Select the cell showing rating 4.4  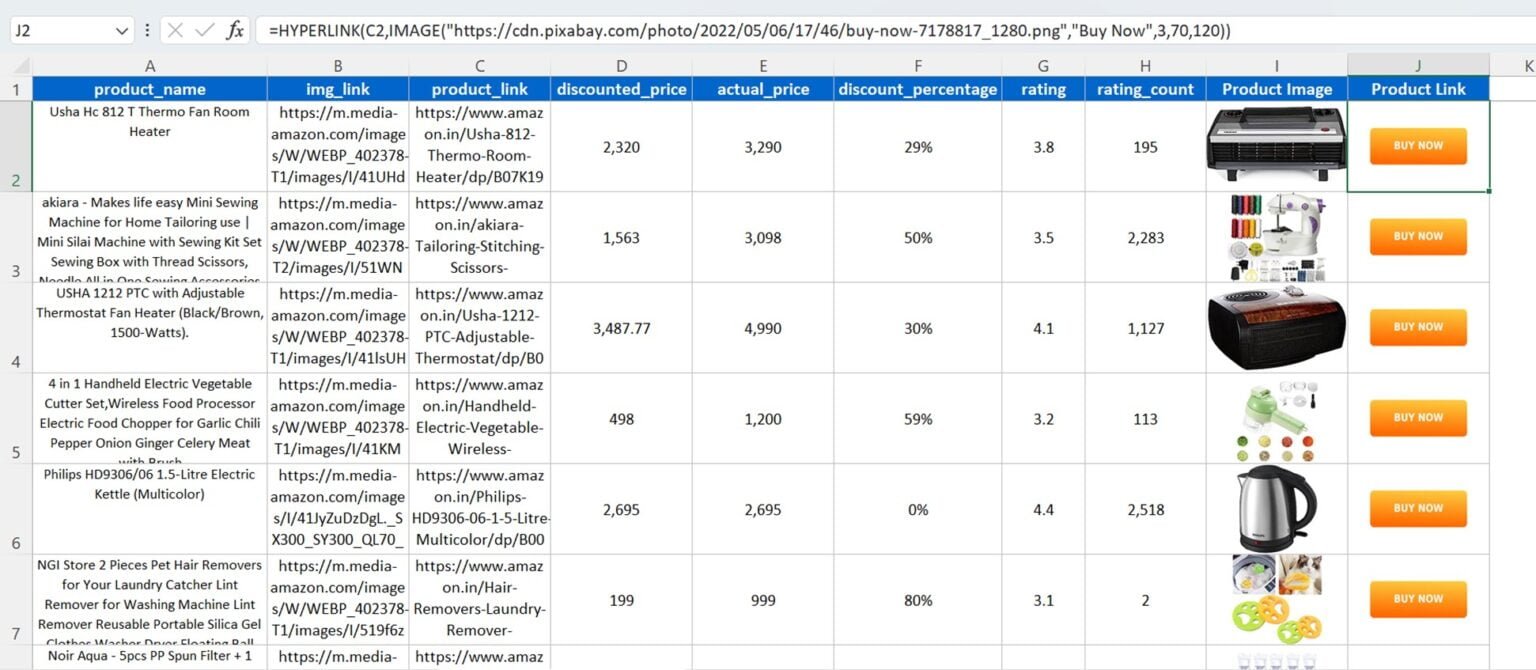pos(1043,508)
